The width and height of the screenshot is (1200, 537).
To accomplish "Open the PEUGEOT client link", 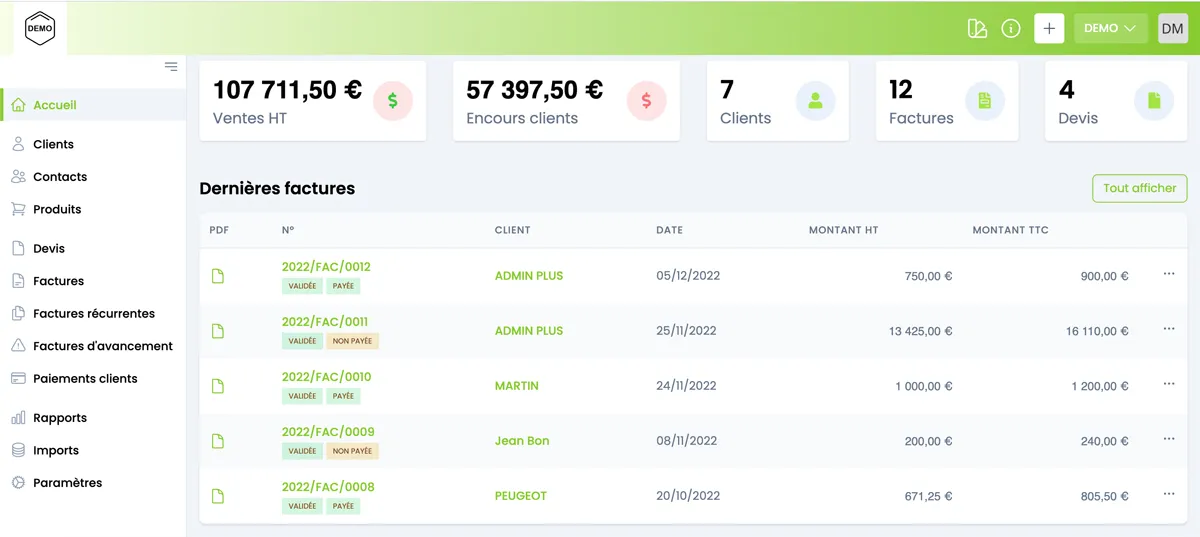I will 521,496.
